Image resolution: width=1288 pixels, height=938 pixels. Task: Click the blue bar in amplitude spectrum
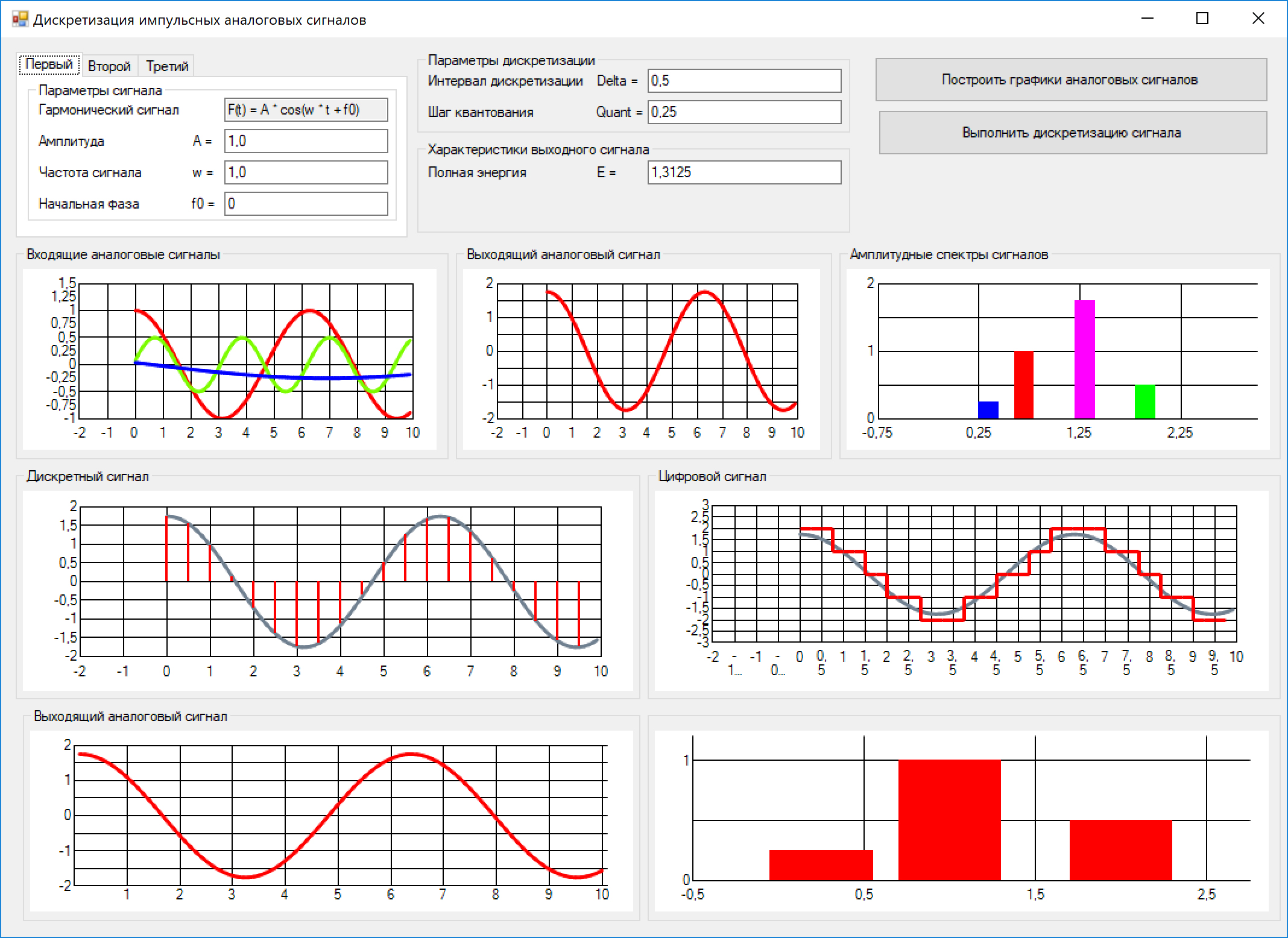pos(988,410)
